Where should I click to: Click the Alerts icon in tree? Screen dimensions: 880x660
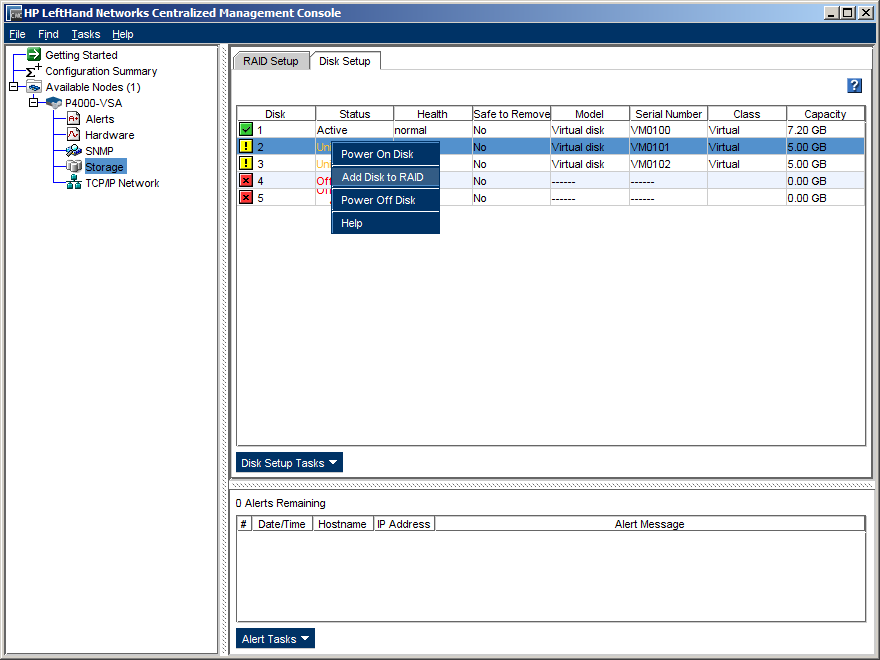coord(73,119)
